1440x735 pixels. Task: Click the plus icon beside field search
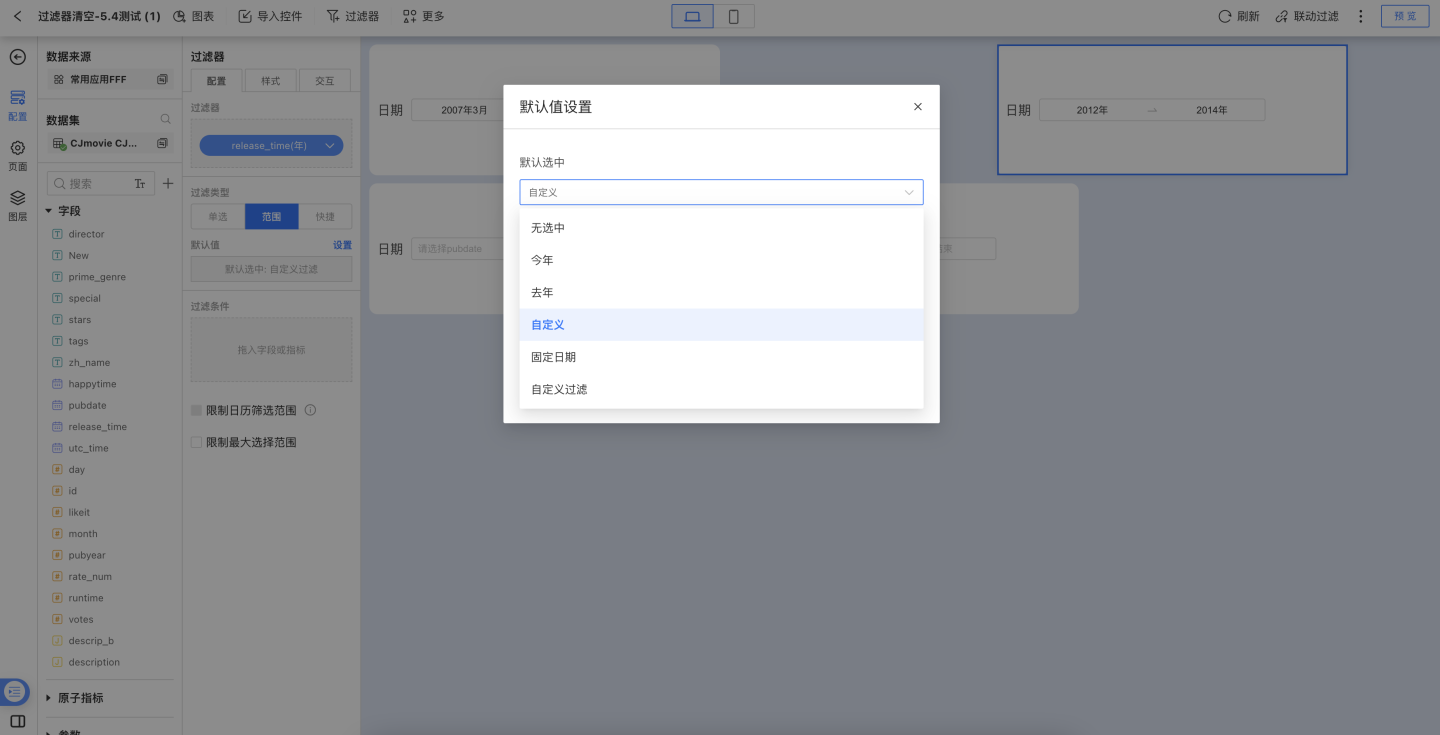(x=168, y=184)
